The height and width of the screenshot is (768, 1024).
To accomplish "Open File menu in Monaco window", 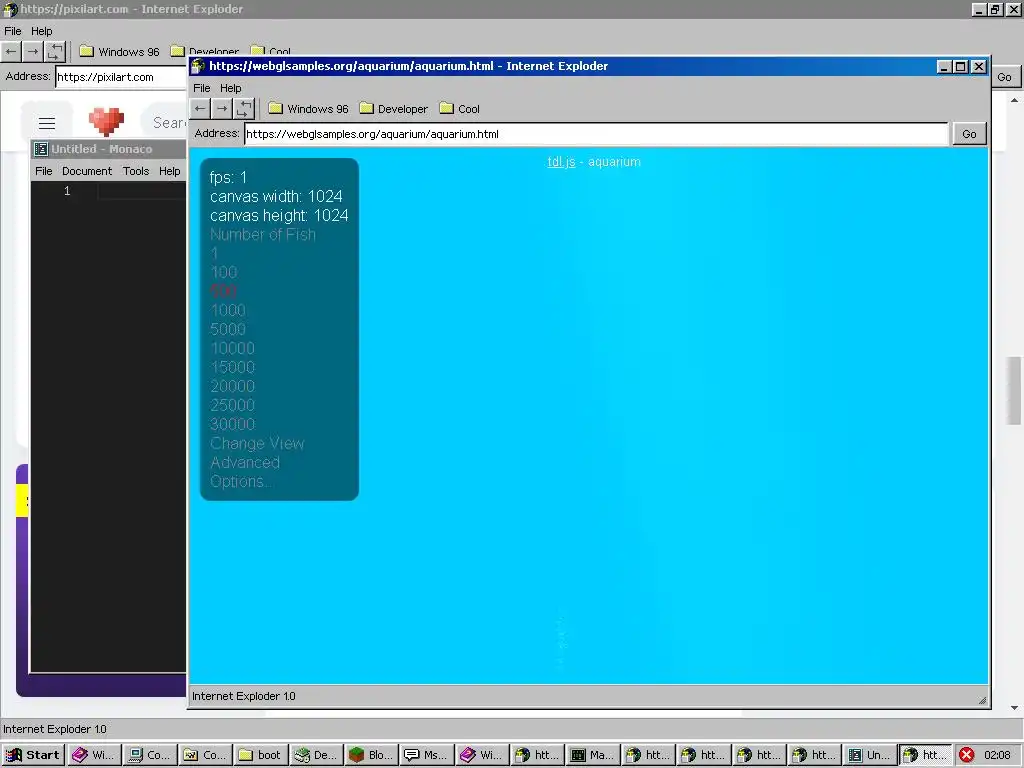I will 44,171.
